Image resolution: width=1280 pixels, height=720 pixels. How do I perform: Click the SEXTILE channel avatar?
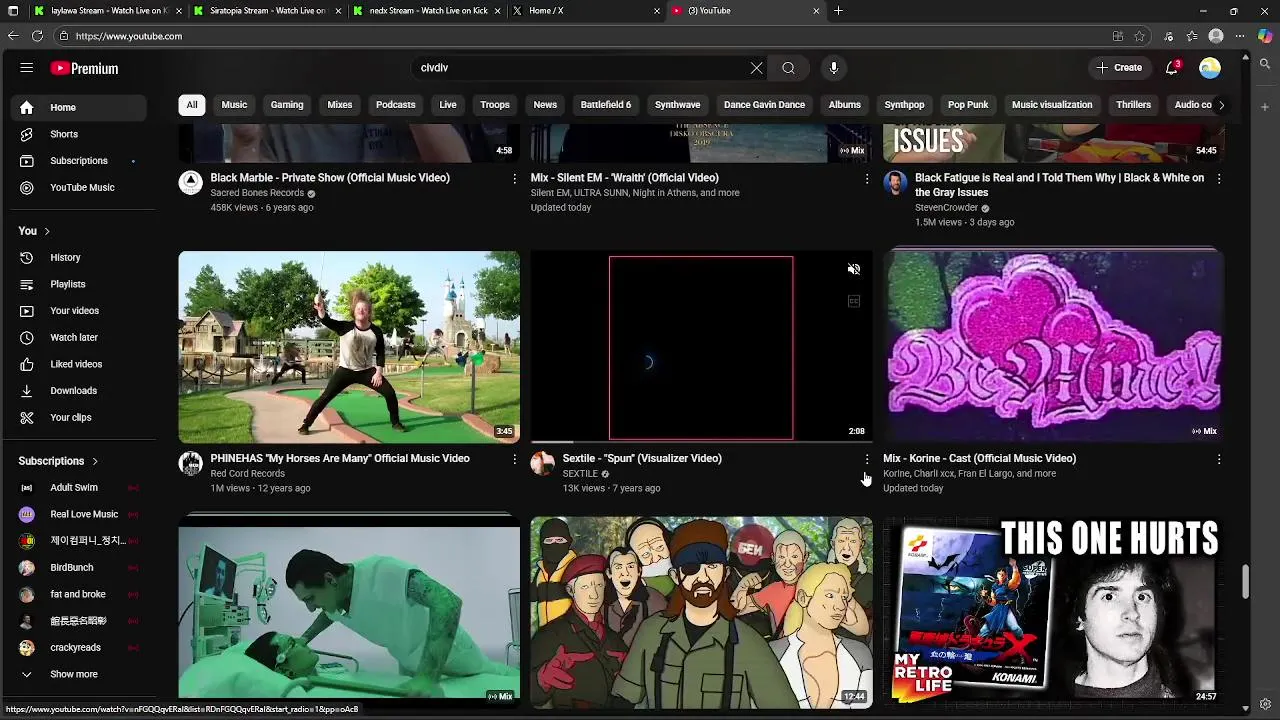pyautogui.click(x=542, y=463)
